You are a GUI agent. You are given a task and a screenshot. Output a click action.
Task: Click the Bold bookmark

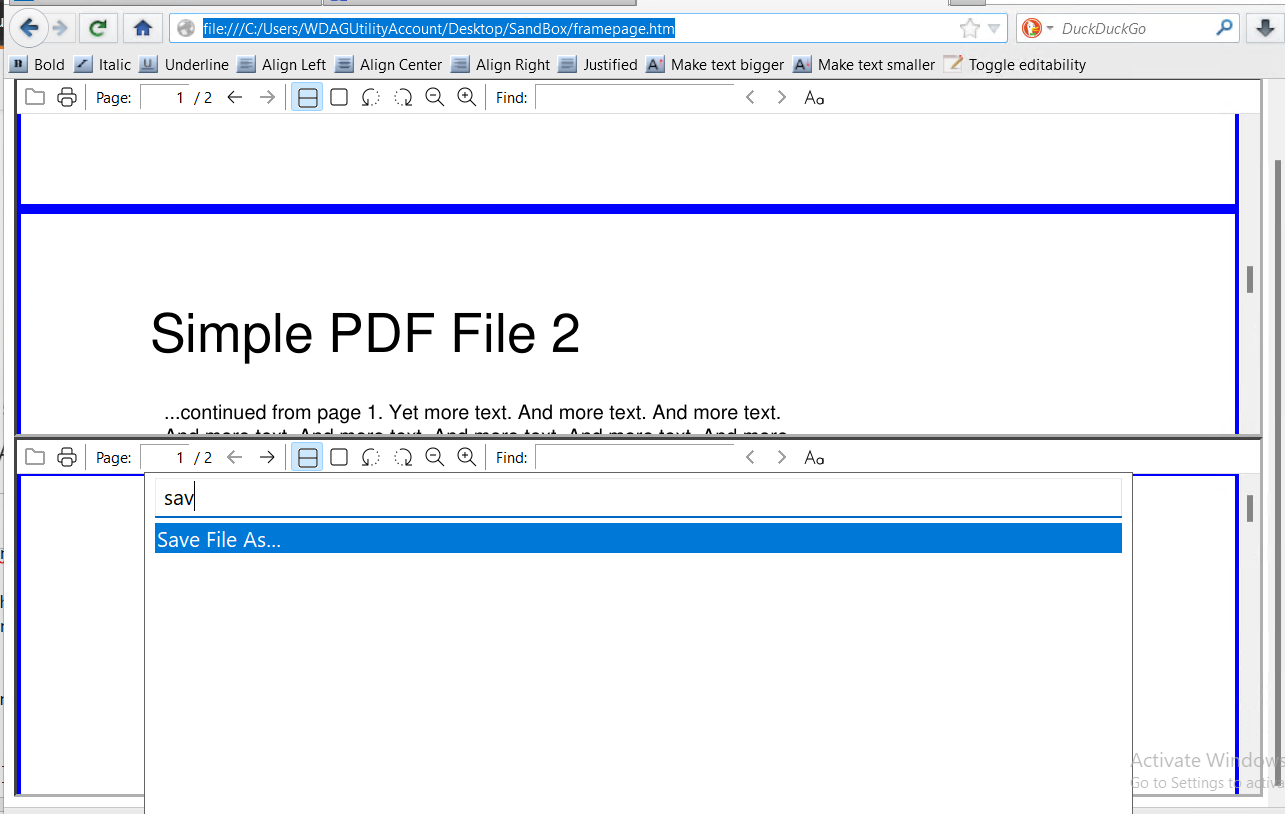tap(38, 64)
